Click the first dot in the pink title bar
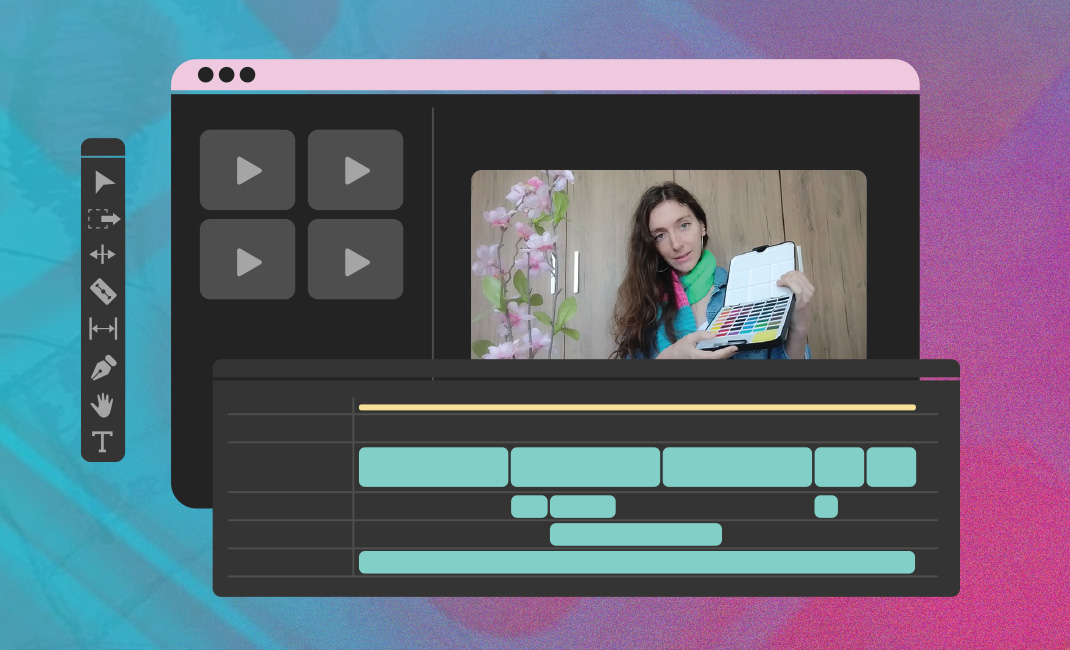 (x=206, y=75)
